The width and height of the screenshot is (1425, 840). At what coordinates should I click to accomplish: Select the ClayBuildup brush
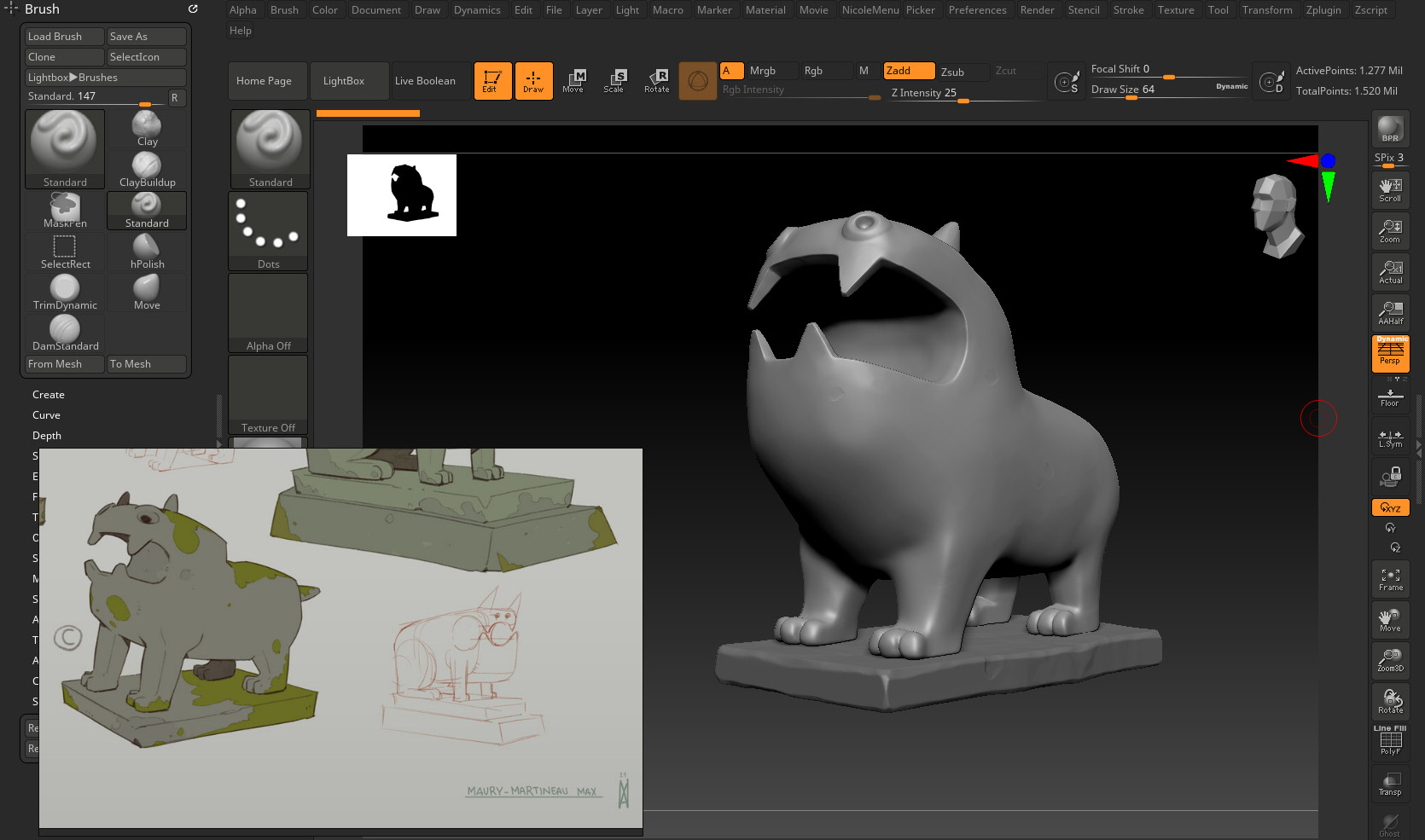(147, 169)
